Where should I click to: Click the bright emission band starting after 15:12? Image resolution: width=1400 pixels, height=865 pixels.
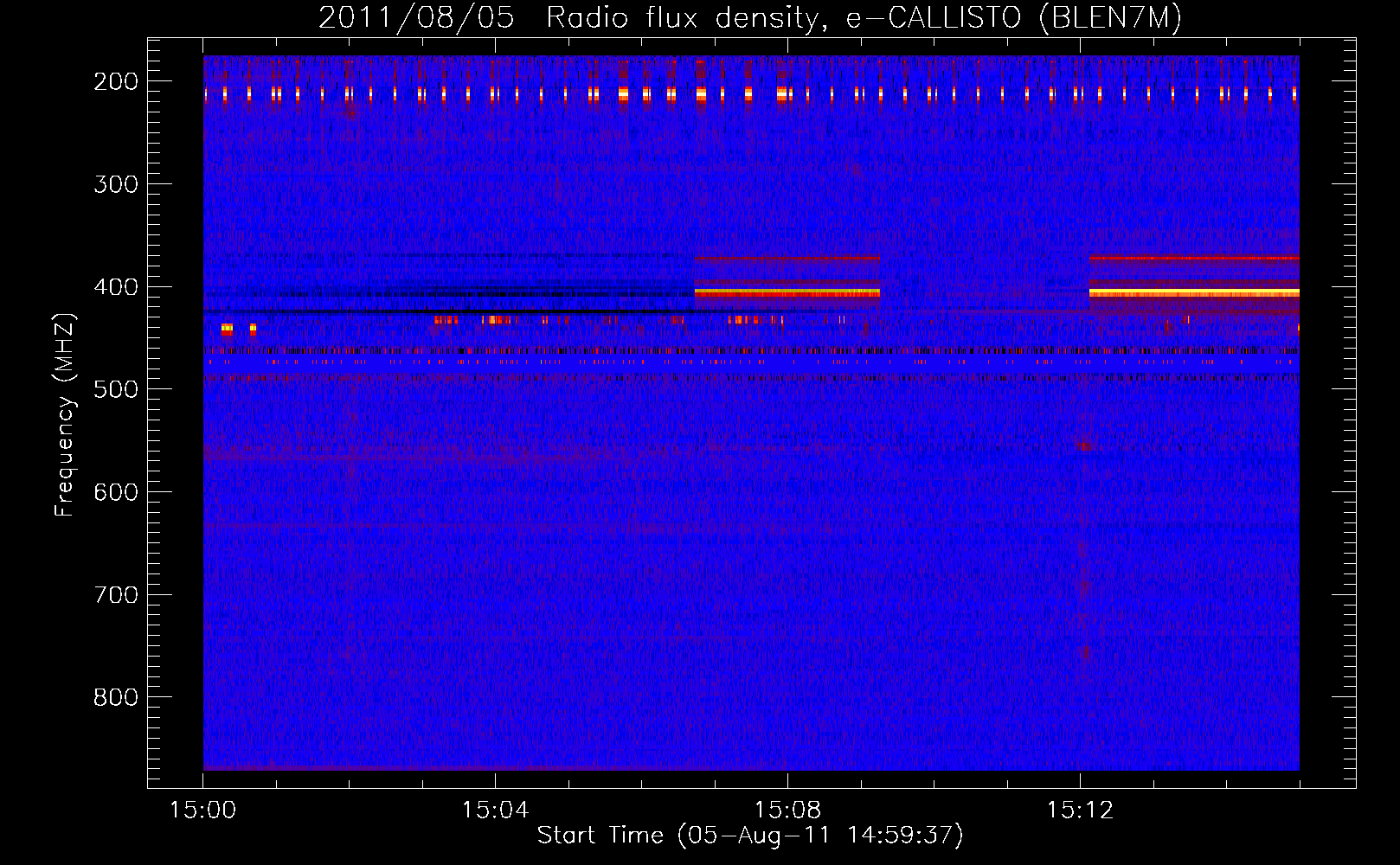(x=1194, y=293)
